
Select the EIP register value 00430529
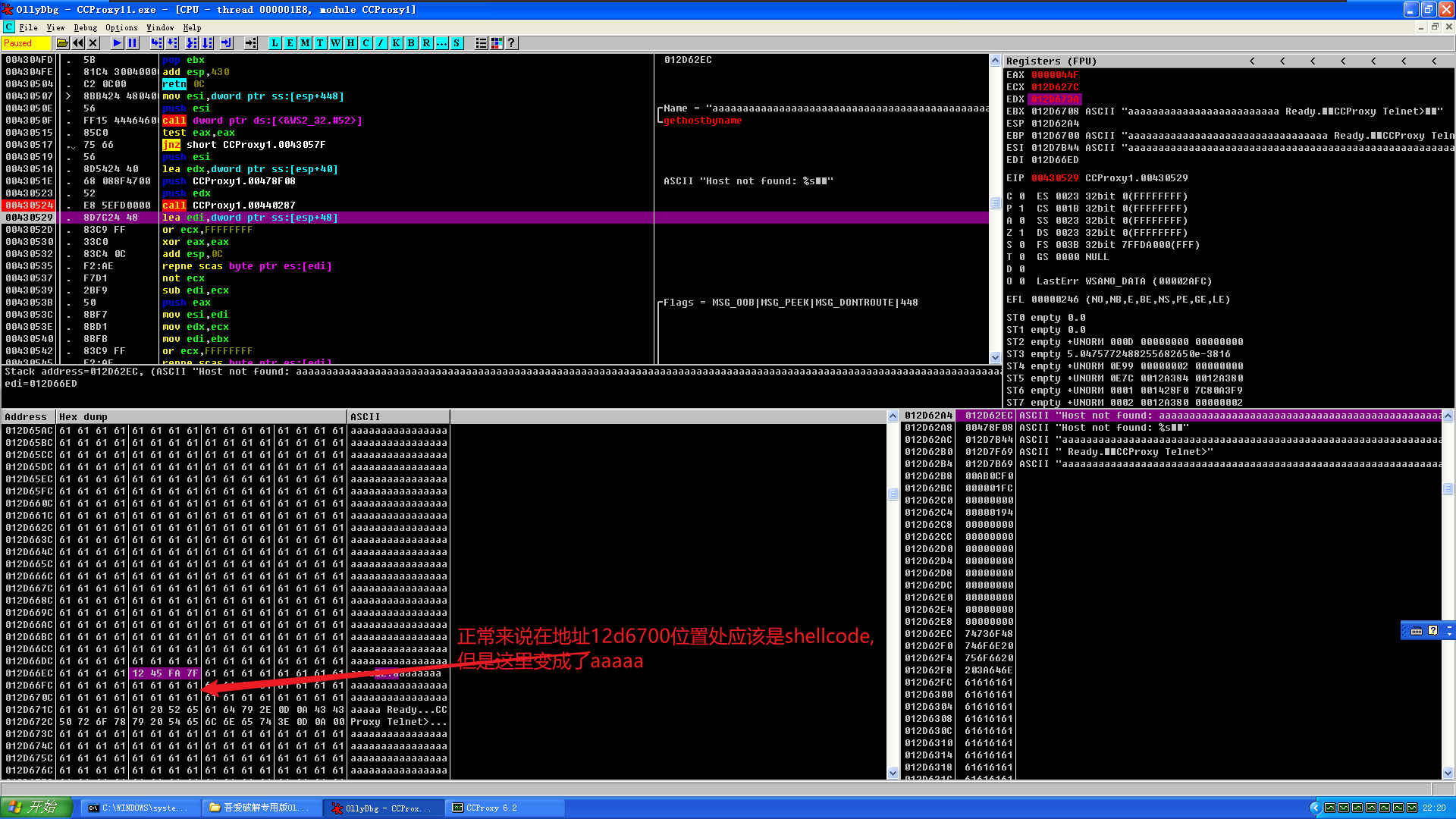coord(1054,178)
